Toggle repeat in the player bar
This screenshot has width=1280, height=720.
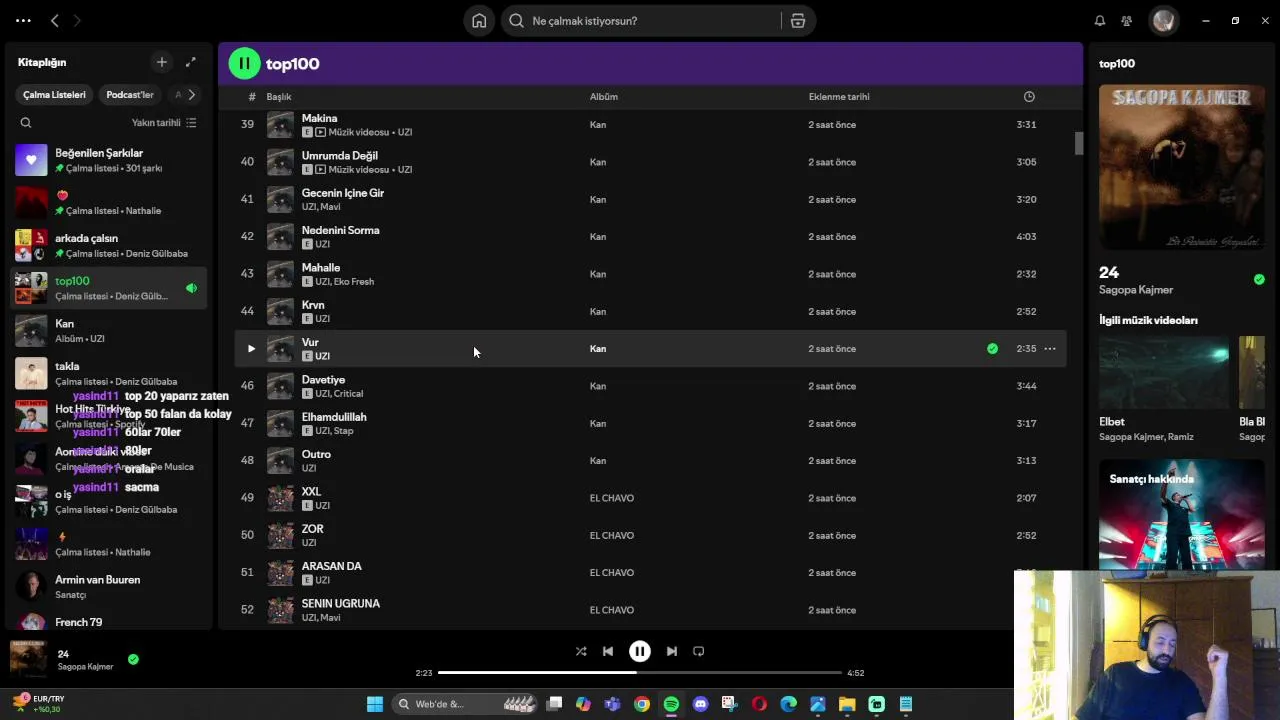coord(699,651)
